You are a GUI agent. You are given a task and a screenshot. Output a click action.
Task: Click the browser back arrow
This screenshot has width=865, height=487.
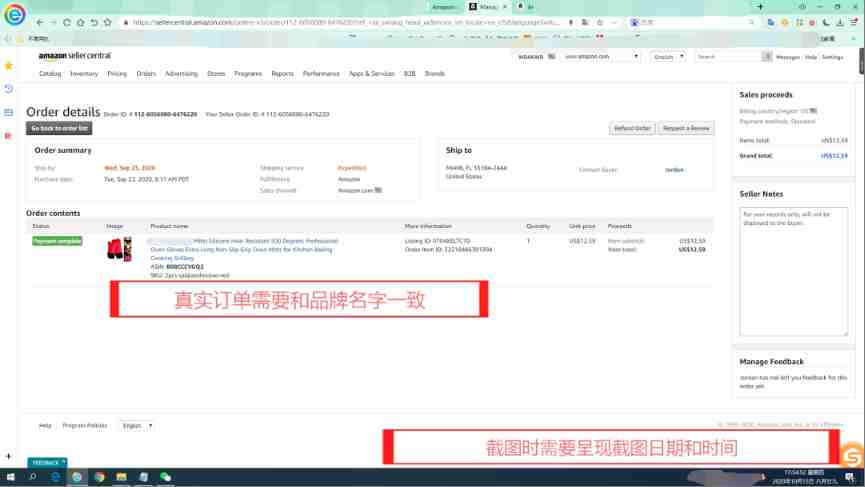pos(40,23)
